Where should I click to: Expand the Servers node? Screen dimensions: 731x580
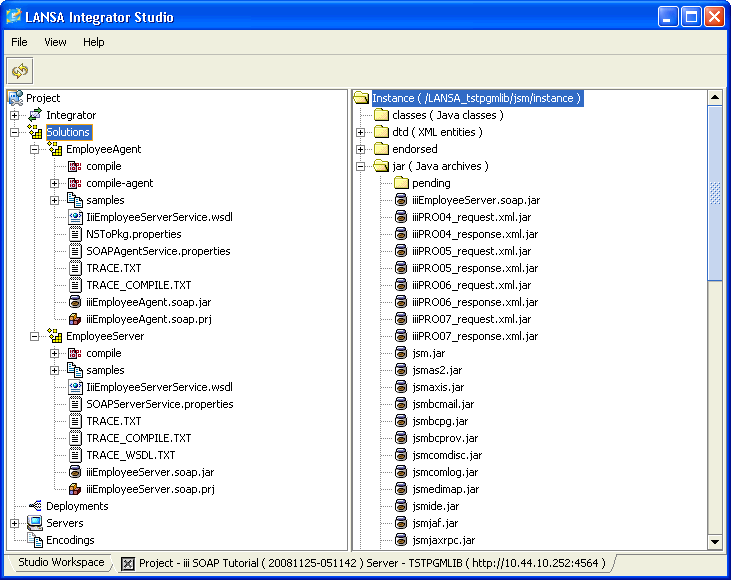point(14,523)
